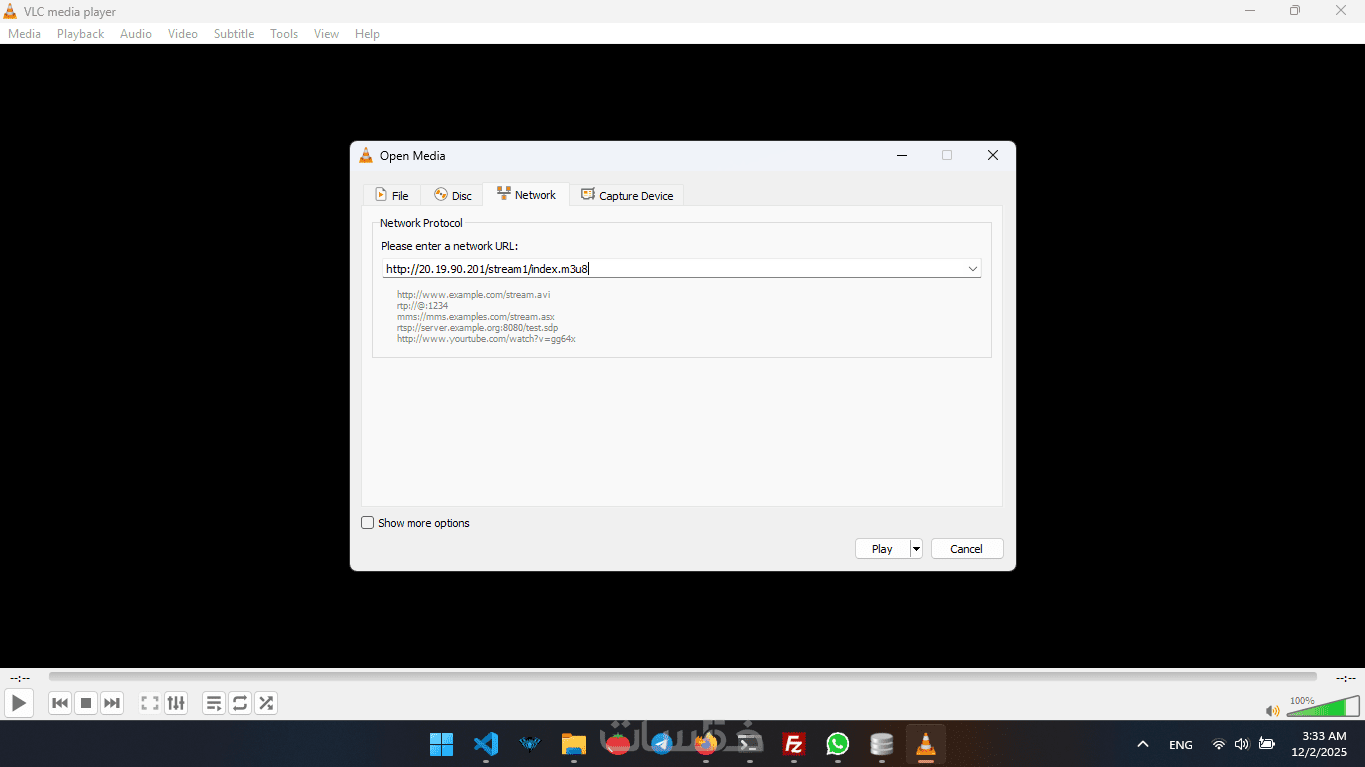
Task: Open the battery status tray icon
Action: [x=1266, y=744]
